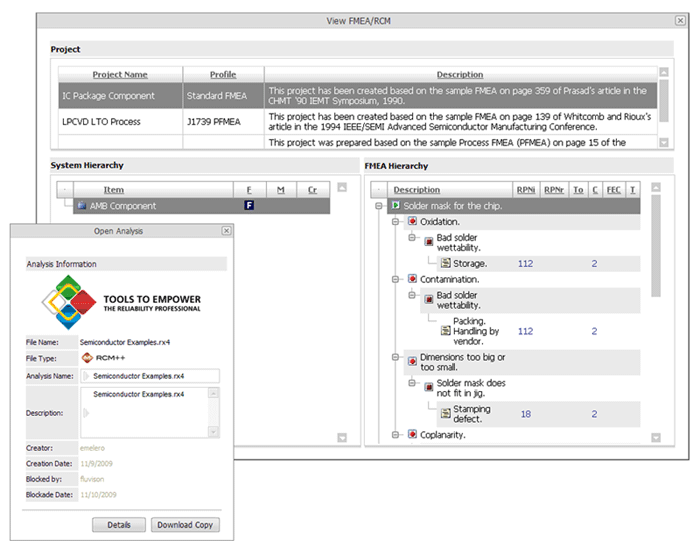Collapse the Dimensions too big or too small node

tap(396, 357)
